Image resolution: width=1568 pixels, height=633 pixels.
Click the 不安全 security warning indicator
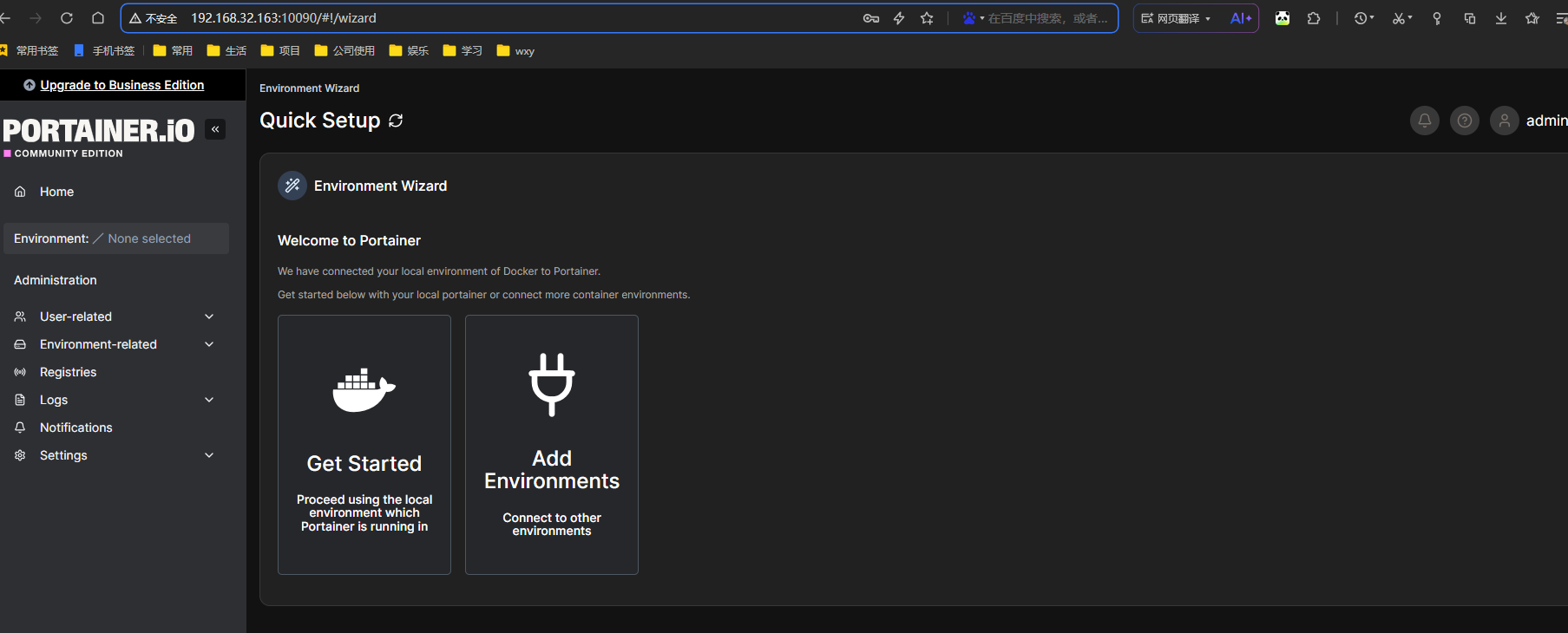[x=154, y=18]
